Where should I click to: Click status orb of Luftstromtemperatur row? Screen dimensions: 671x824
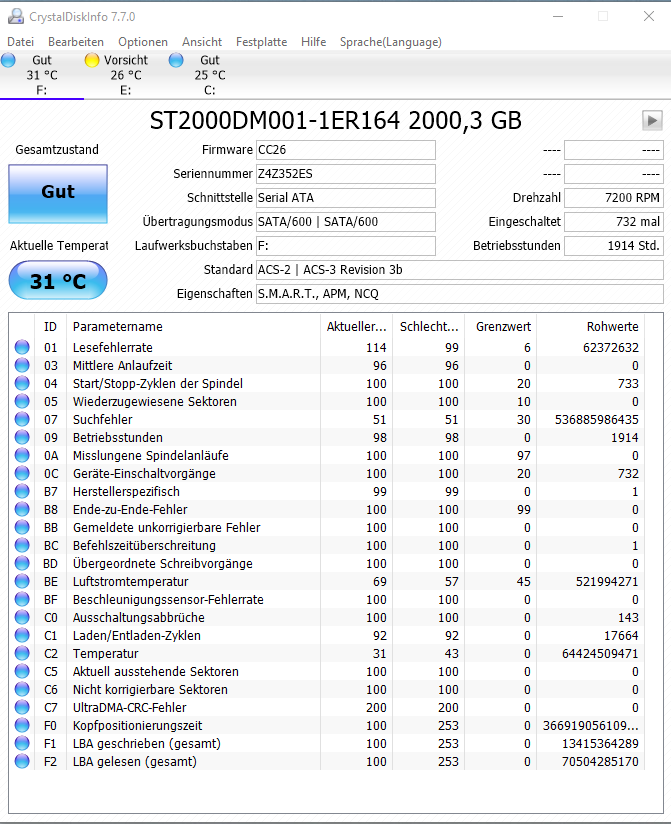[x=22, y=581]
